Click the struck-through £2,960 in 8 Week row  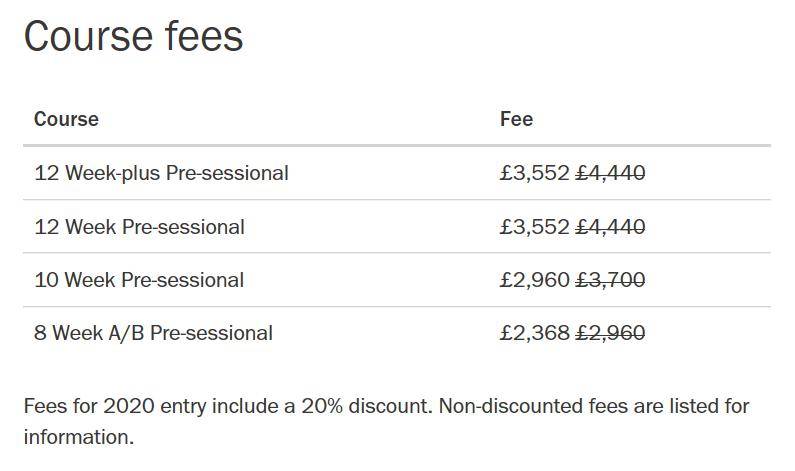click(611, 333)
